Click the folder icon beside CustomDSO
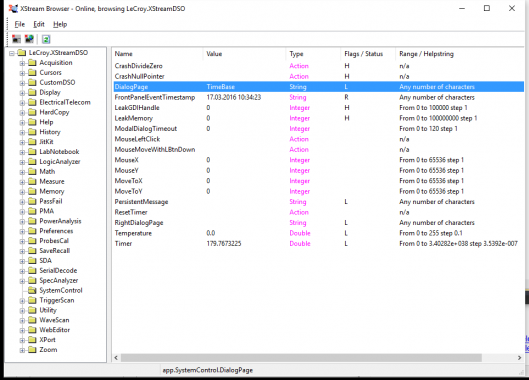The height and width of the screenshot is (380, 529). point(32,82)
